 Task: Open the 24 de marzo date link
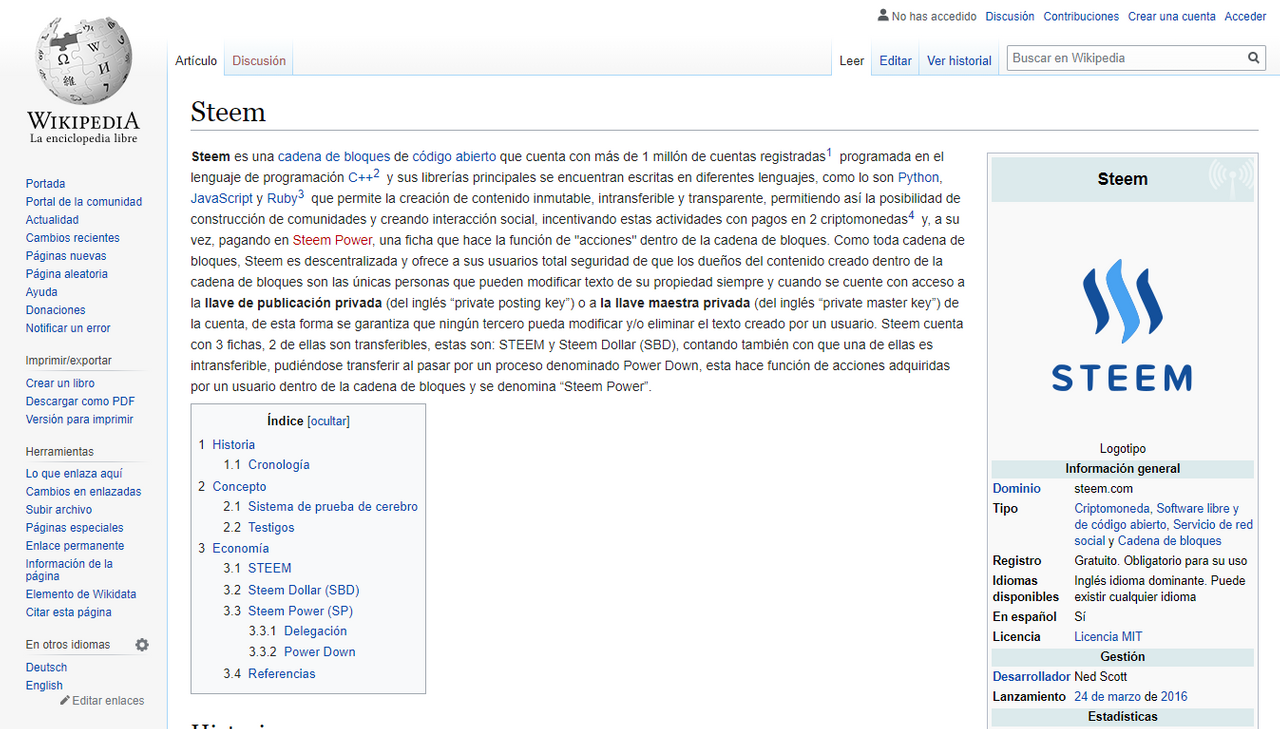pos(1109,697)
